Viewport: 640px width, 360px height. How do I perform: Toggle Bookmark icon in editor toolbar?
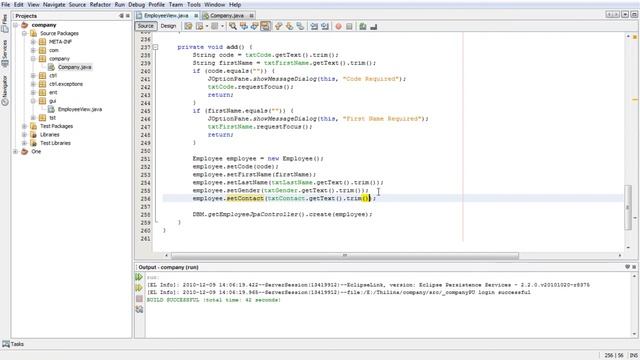300,26
